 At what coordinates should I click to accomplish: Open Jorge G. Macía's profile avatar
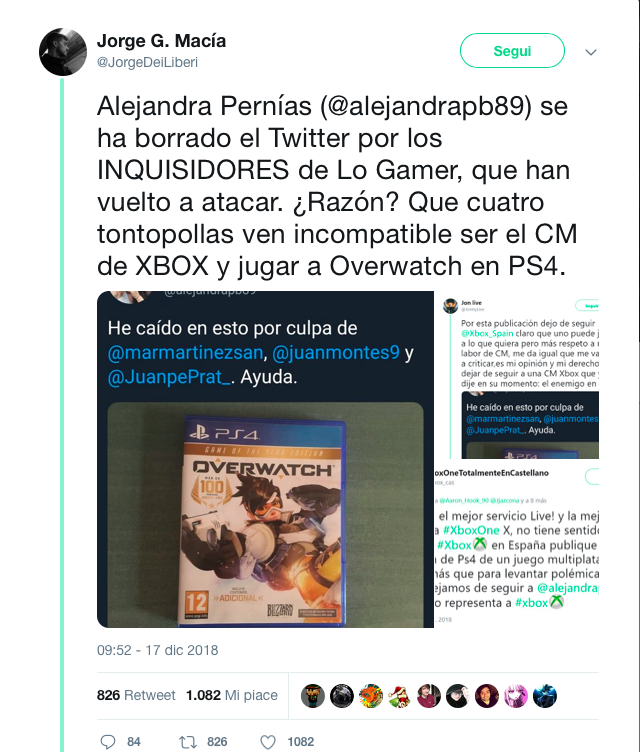coord(63,52)
